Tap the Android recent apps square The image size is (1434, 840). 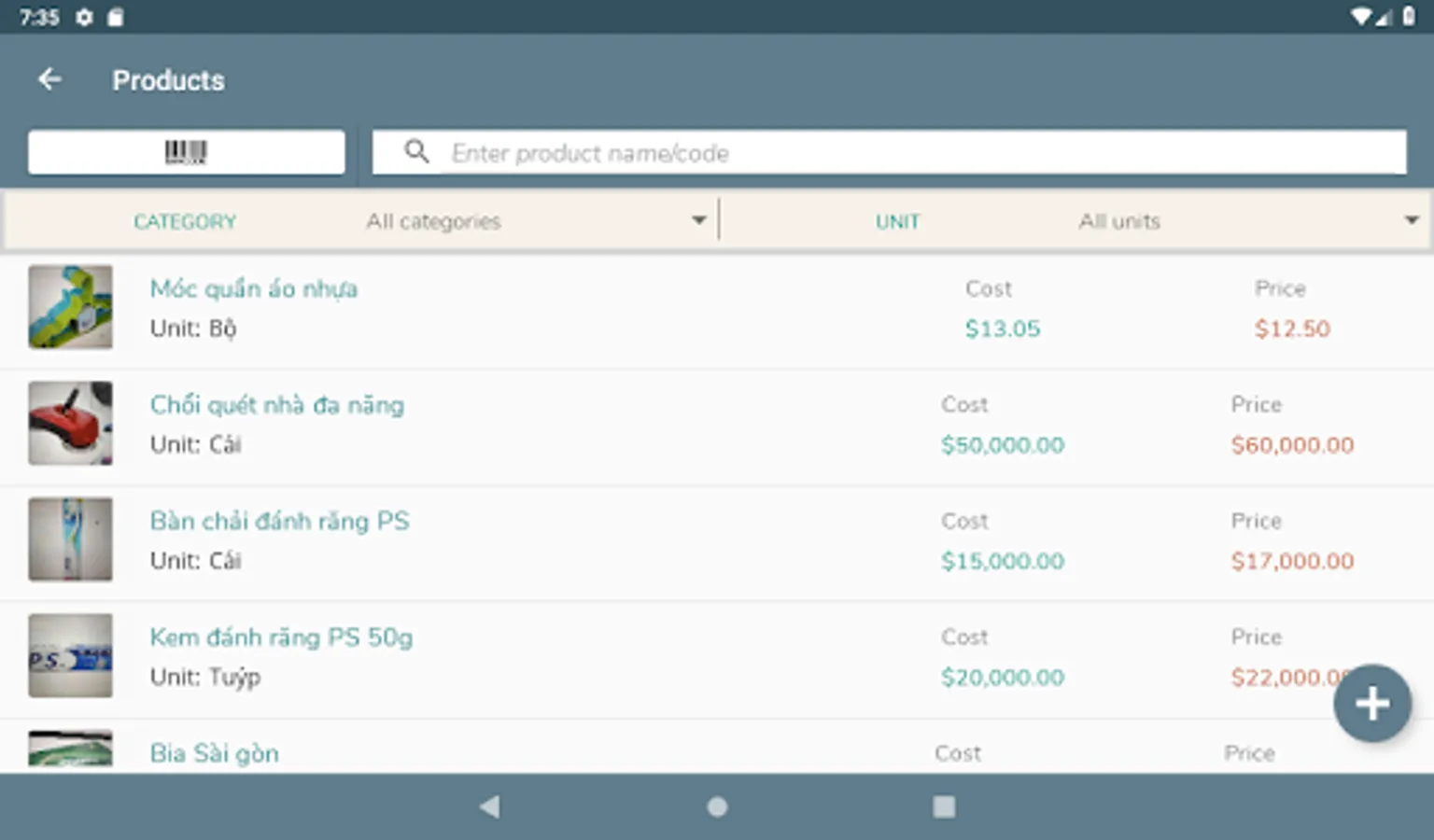click(x=944, y=806)
